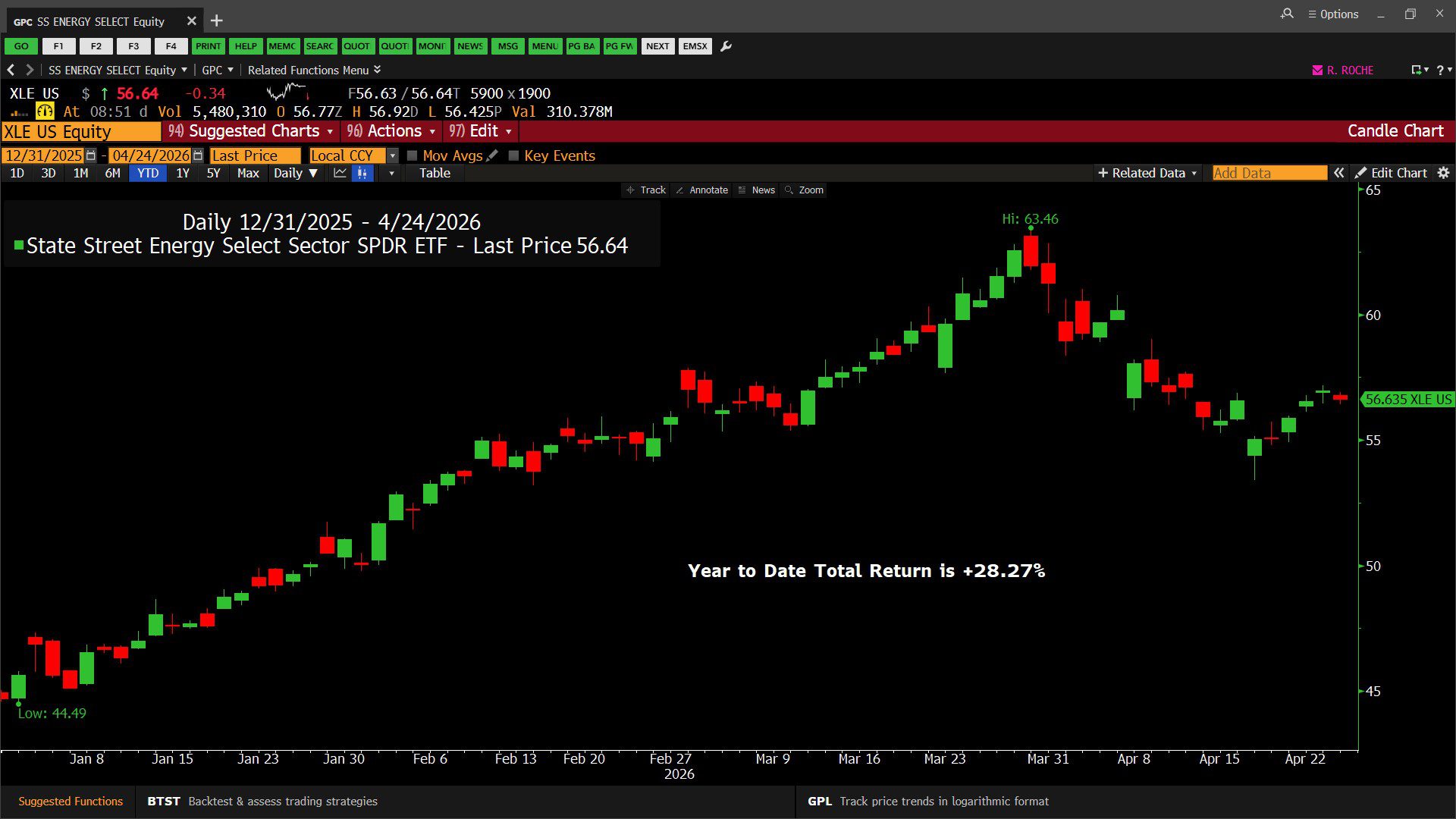This screenshot has width=1456, height=819.
Task: Click the pencil next to Mov Avgs
Action: pos(492,155)
